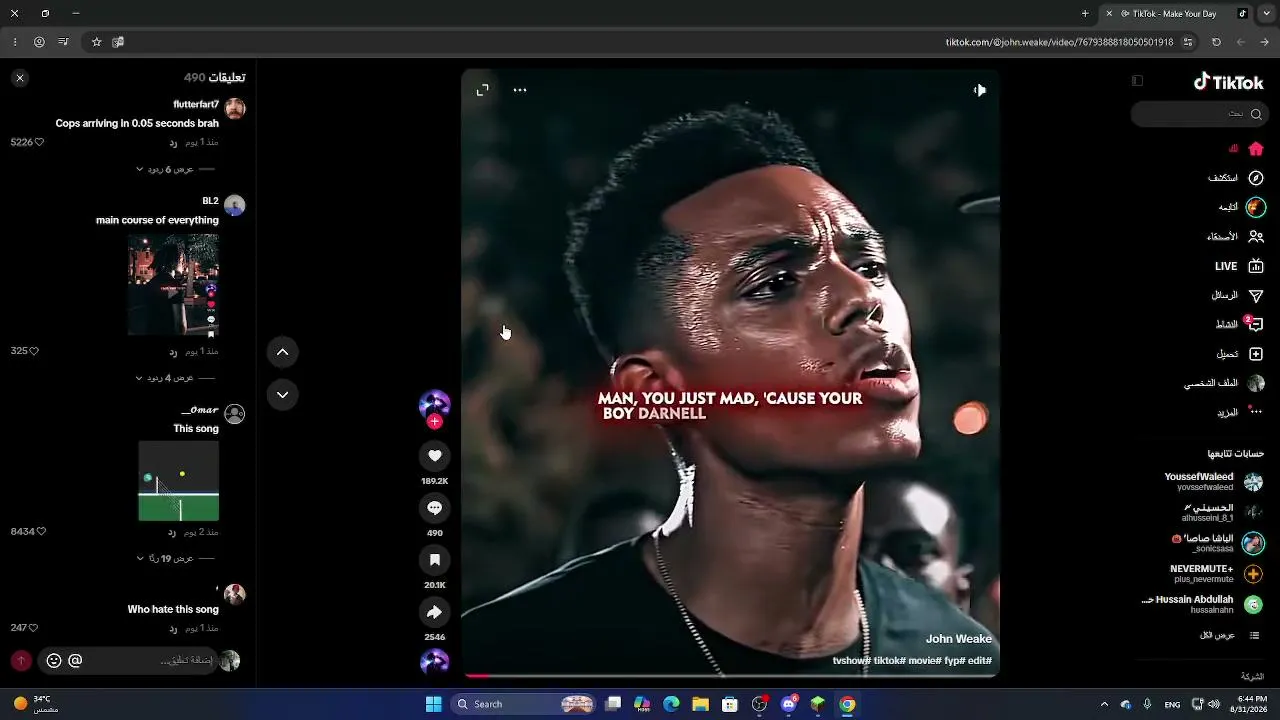Open the NEVERMUTE+ followed account

pos(1216,574)
